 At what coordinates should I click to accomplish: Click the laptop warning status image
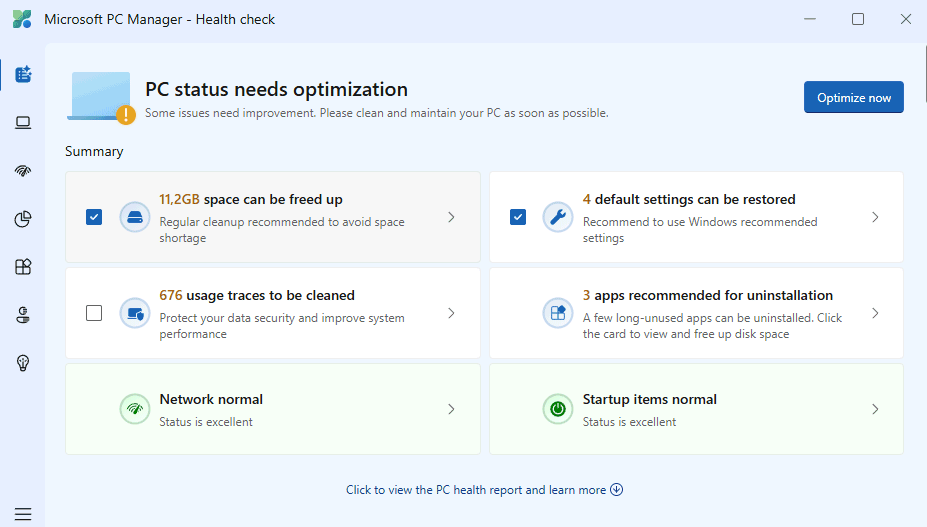(101, 98)
